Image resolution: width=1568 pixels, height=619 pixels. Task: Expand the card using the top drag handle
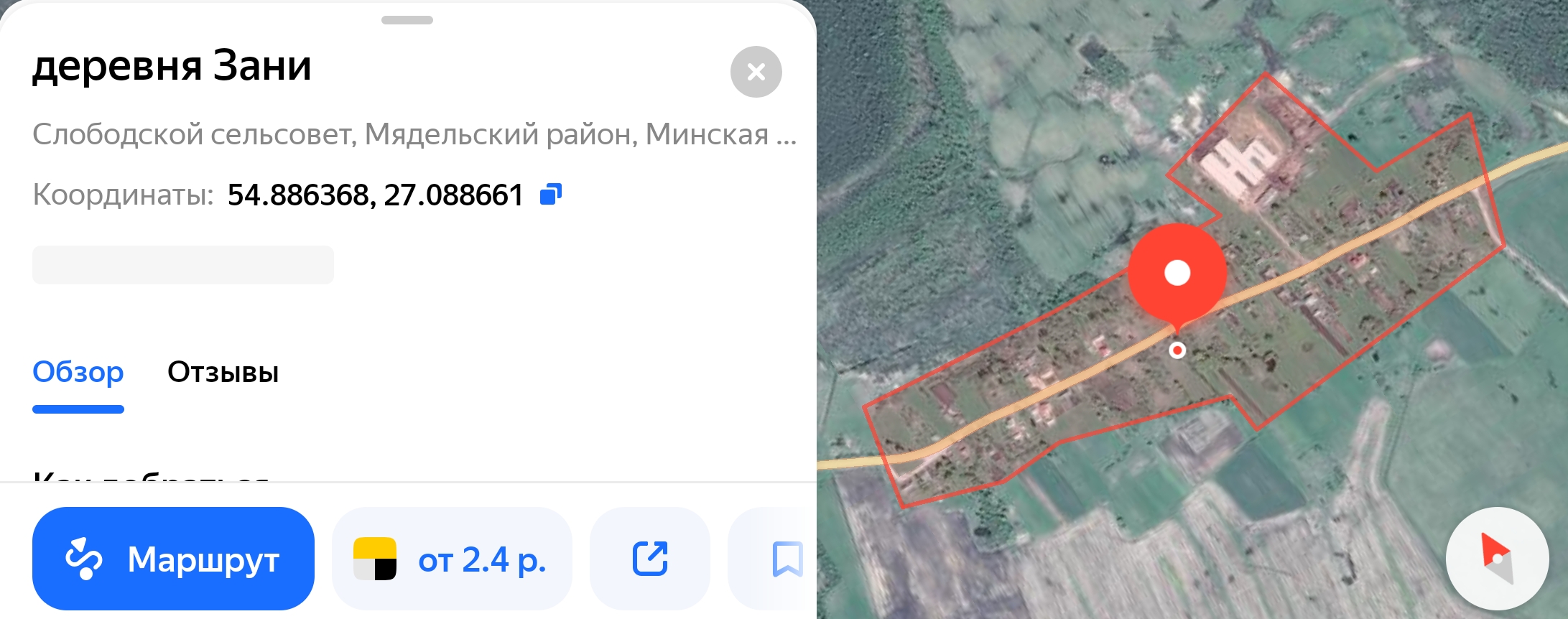(x=407, y=20)
